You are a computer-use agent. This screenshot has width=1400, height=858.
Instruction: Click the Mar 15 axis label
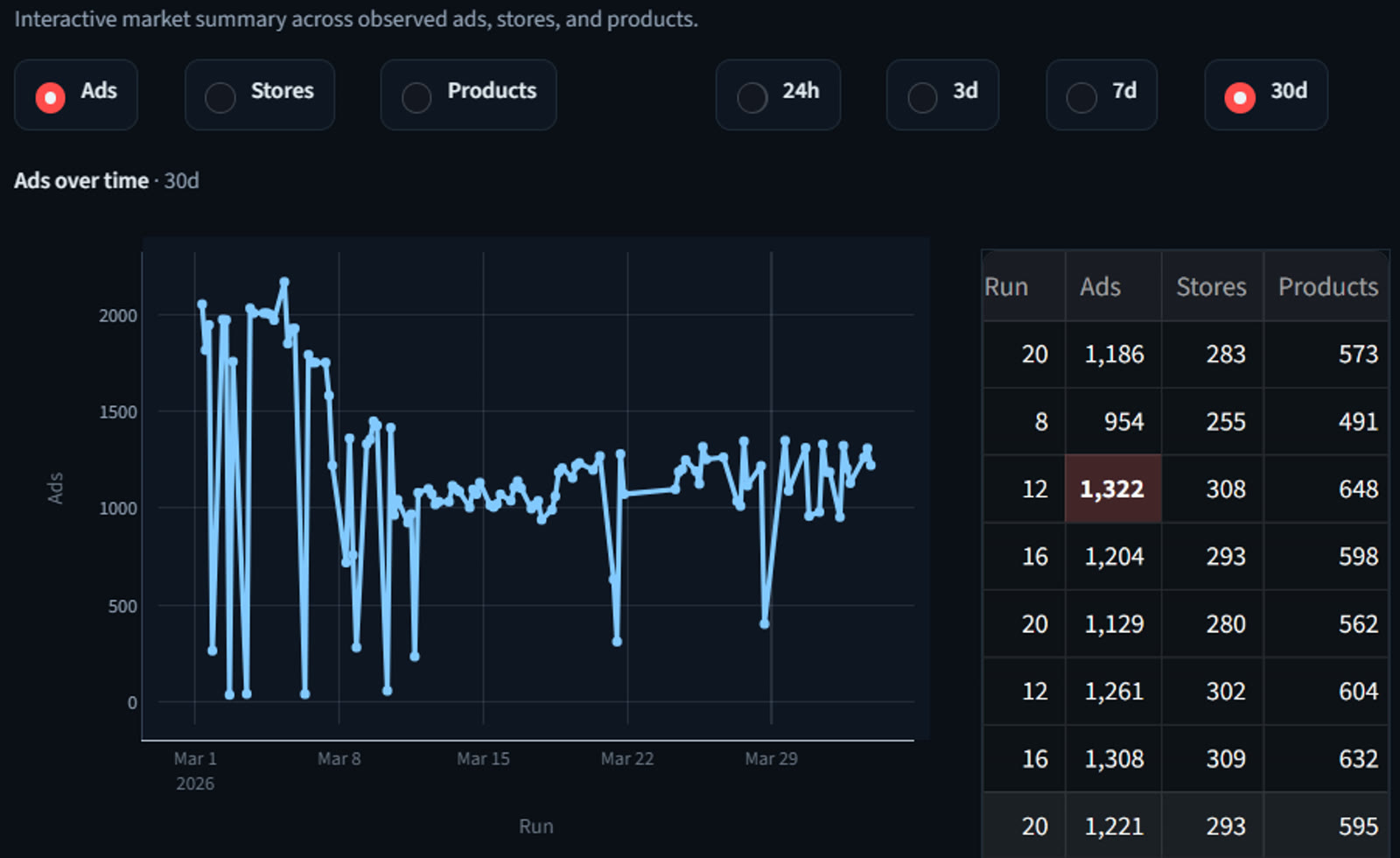(x=483, y=759)
